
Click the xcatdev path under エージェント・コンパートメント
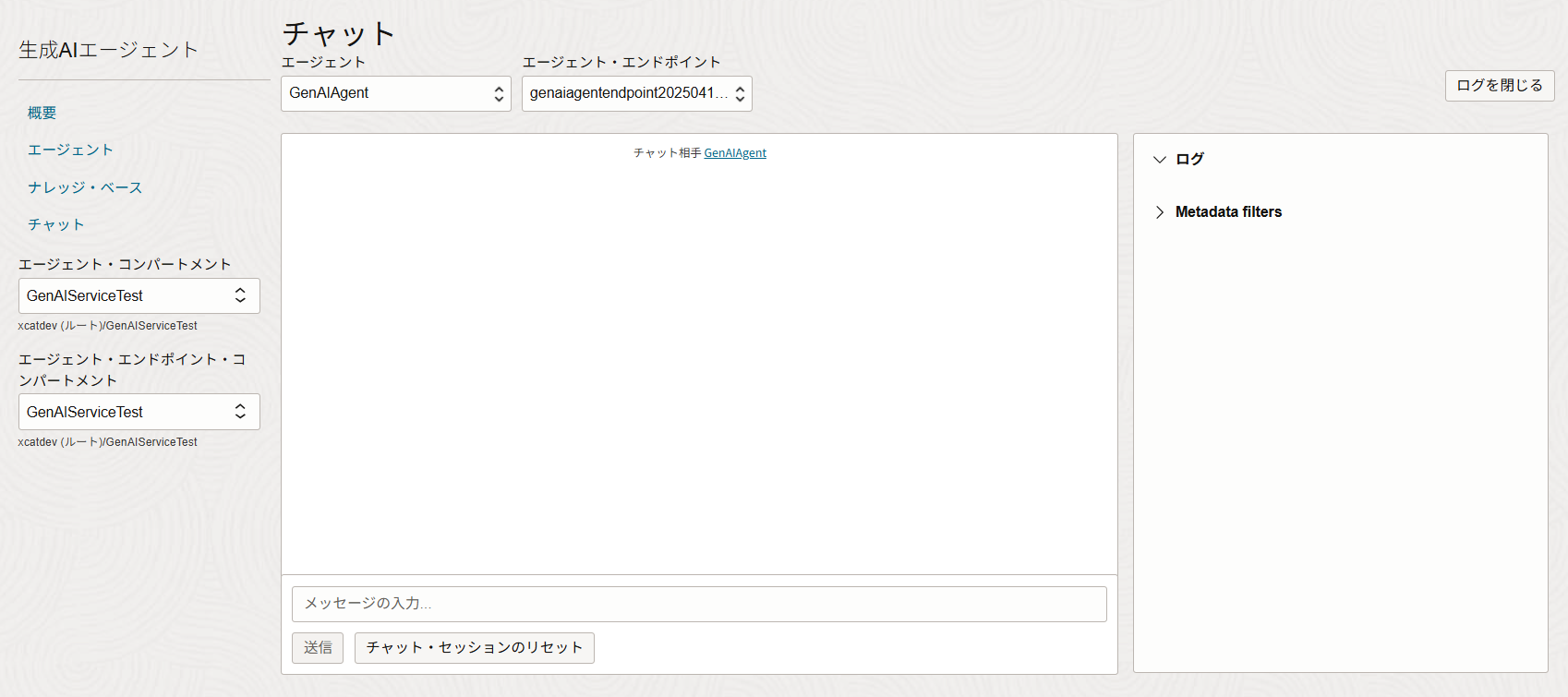tap(108, 326)
